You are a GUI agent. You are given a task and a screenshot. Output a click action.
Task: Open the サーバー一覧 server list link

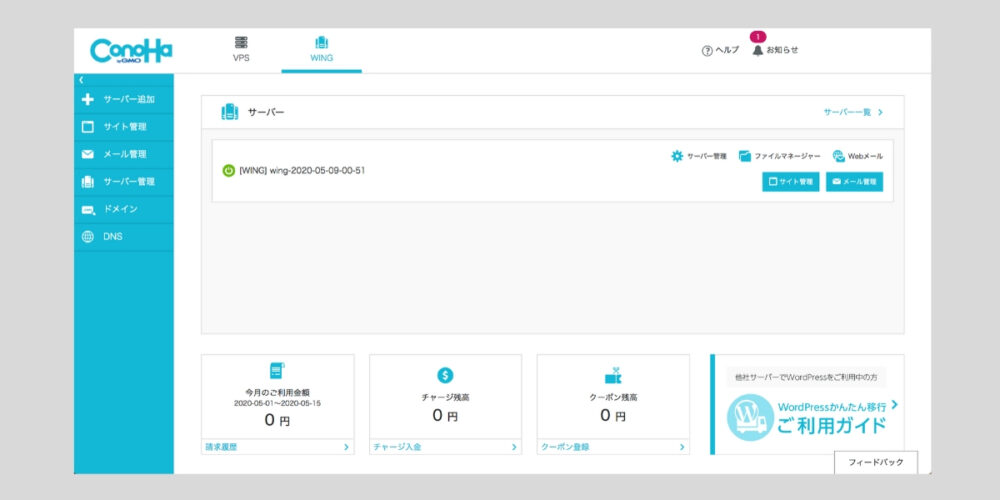click(x=847, y=112)
